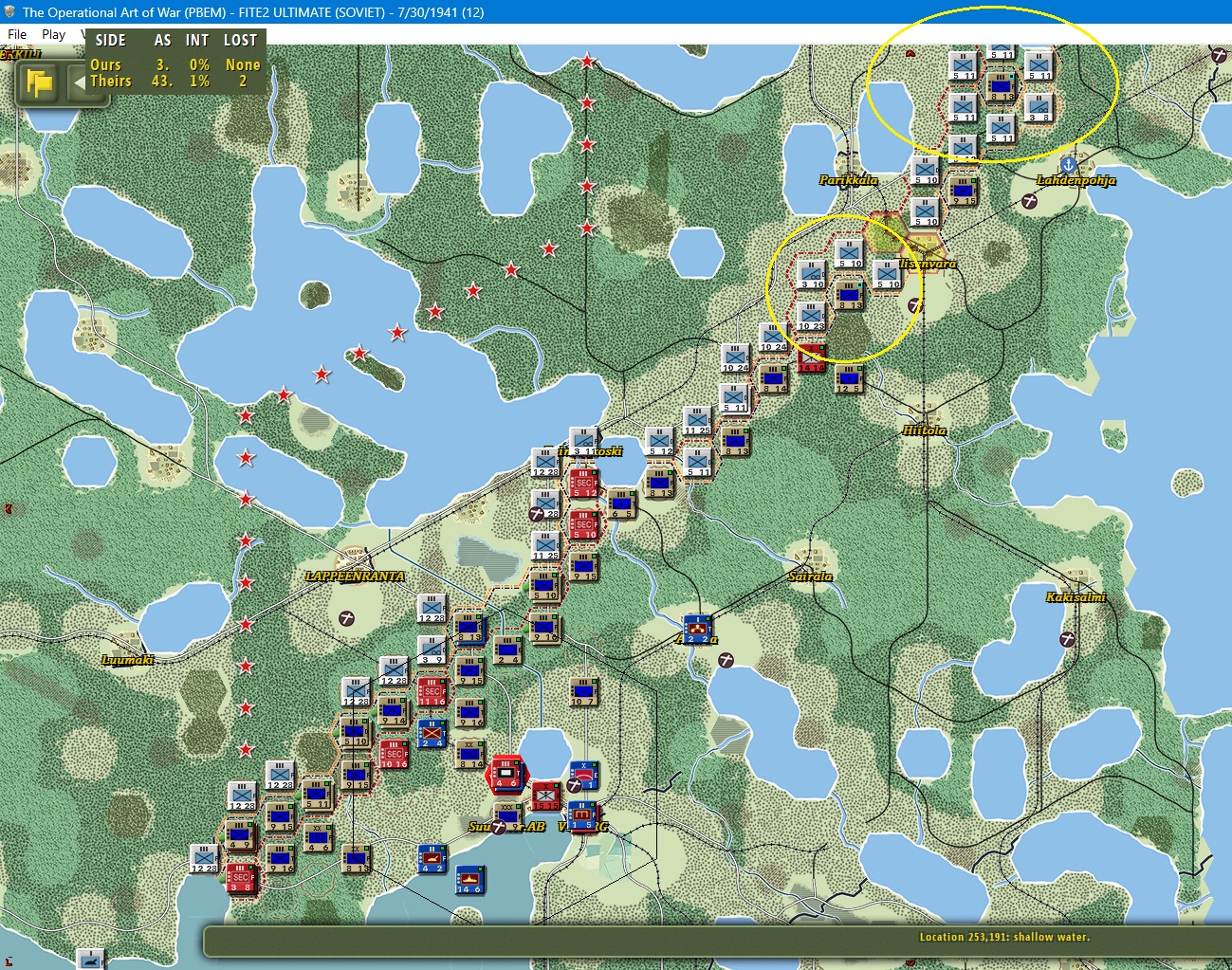
Task: Select the tan unit marked 12 5
Action: (849, 378)
